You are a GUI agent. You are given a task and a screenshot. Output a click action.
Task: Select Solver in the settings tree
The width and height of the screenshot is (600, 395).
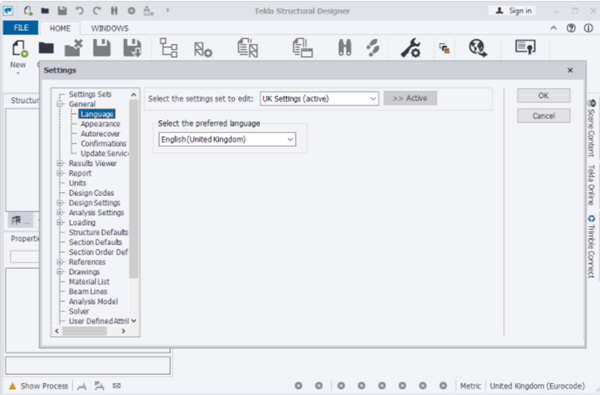click(x=79, y=311)
